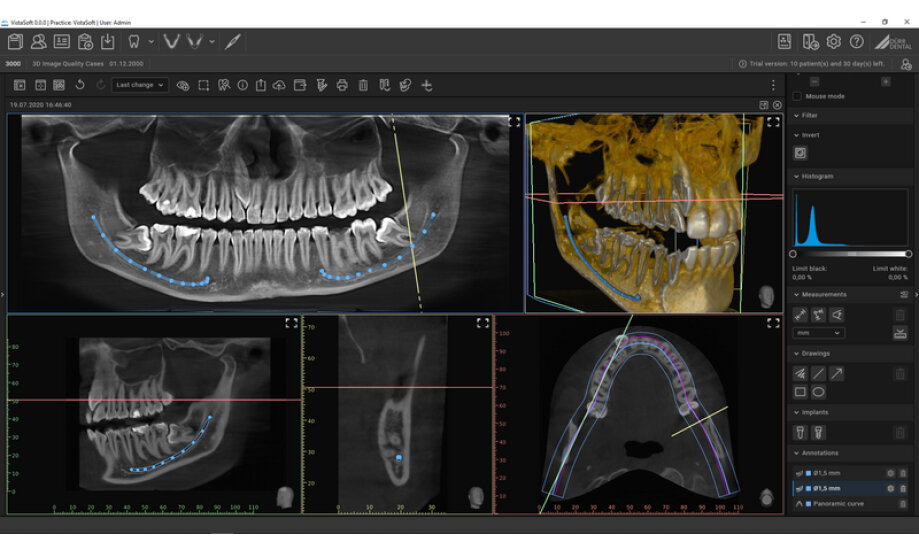Select the second Ø1,5 mm annotation

830,488
